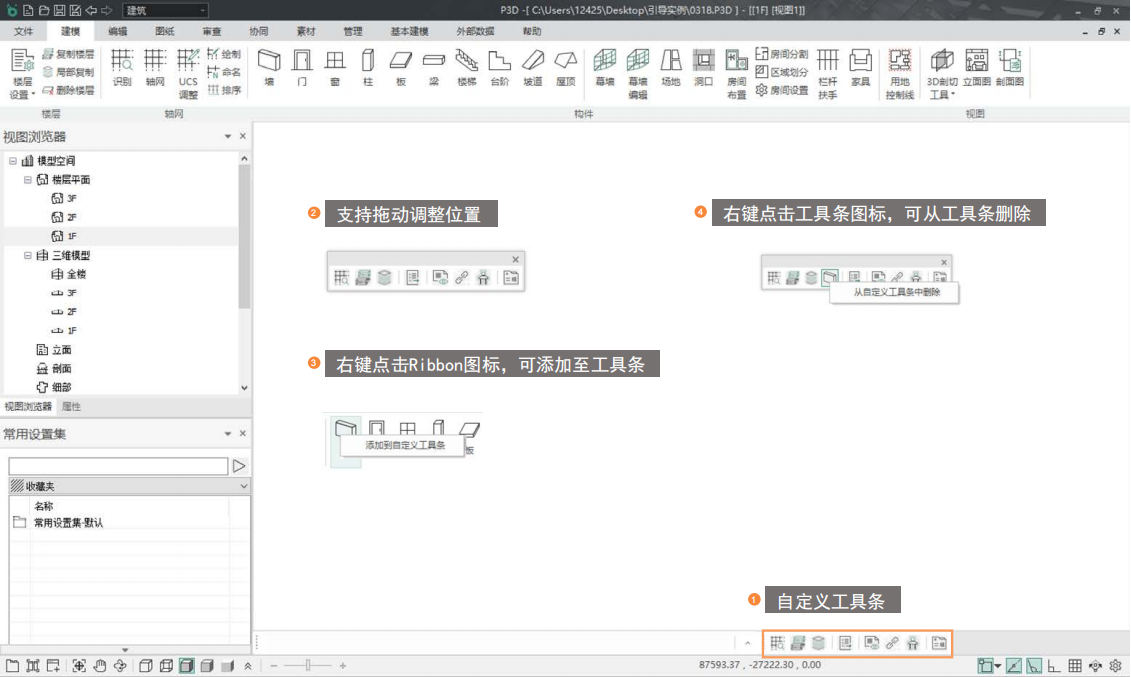Click the 立面图 elevation view icon
Viewport: 1131px width, 677px height.
click(976, 66)
